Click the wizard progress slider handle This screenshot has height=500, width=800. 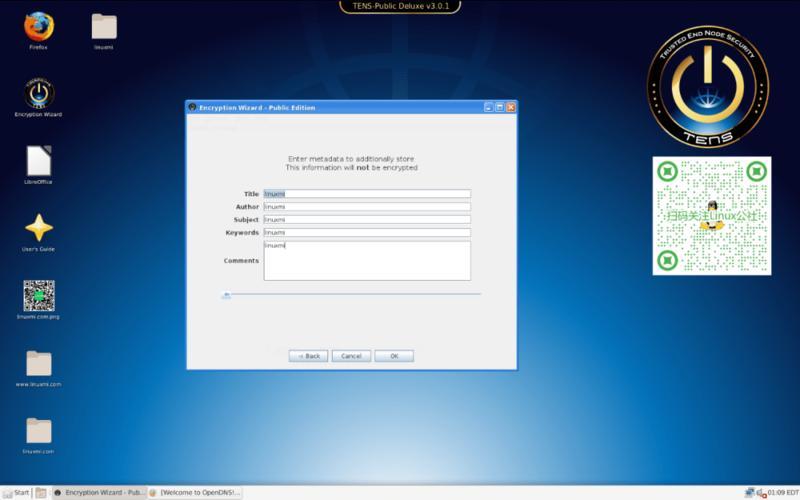point(227,294)
